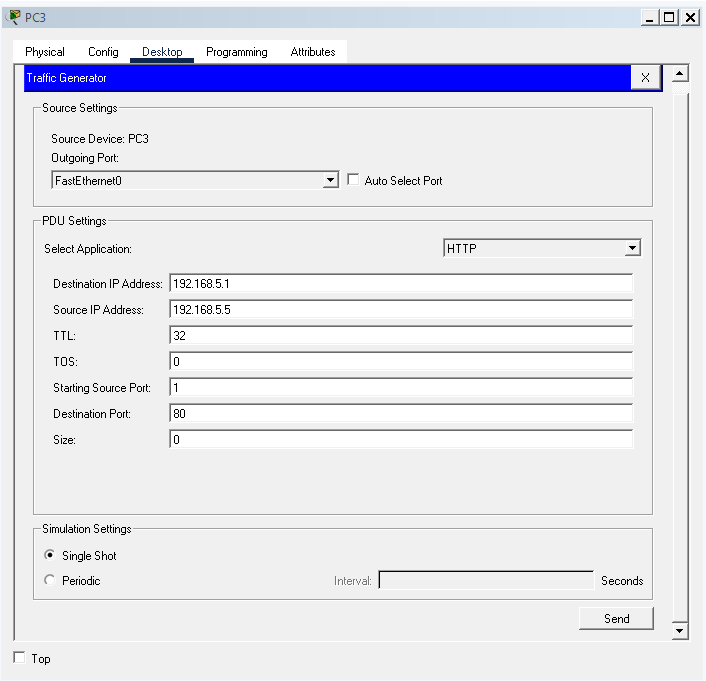
Task: Select the Destination Port field
Action: coord(400,413)
